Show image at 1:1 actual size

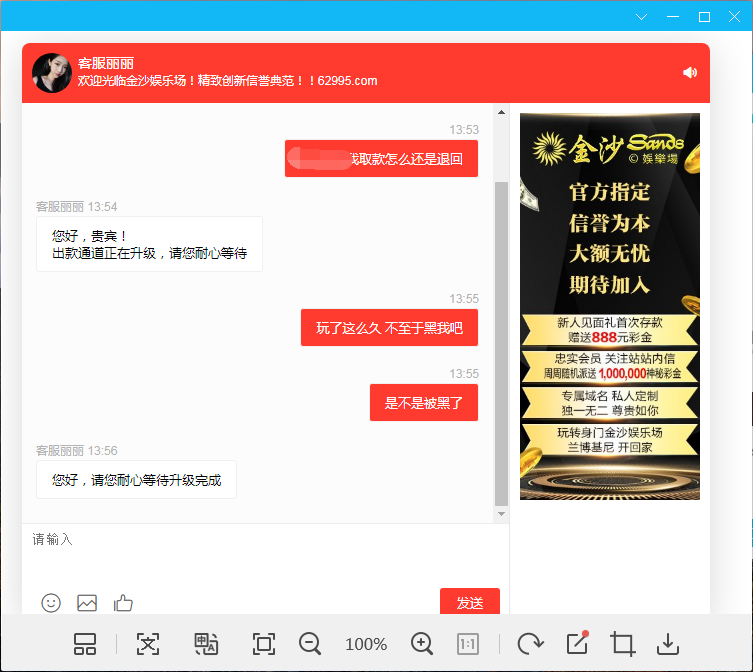point(468,644)
